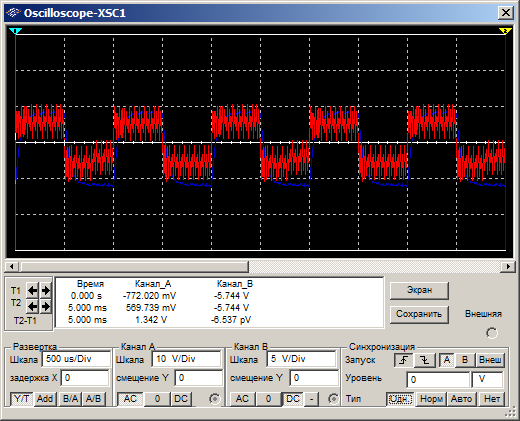Click Канал B смещение Y field
Viewport: 520px width, 421px height.
(314, 378)
